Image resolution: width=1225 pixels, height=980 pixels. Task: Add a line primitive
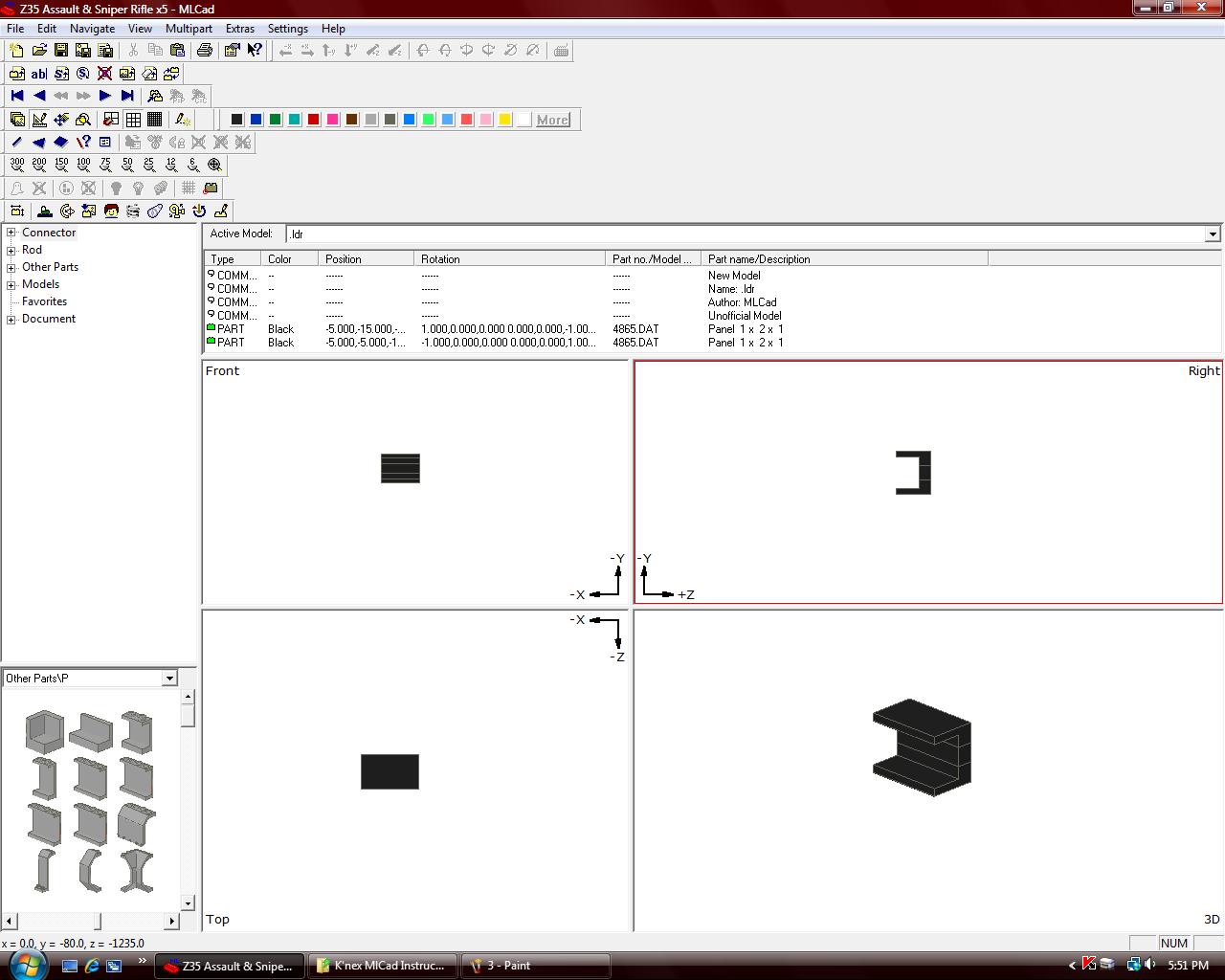(x=17, y=142)
